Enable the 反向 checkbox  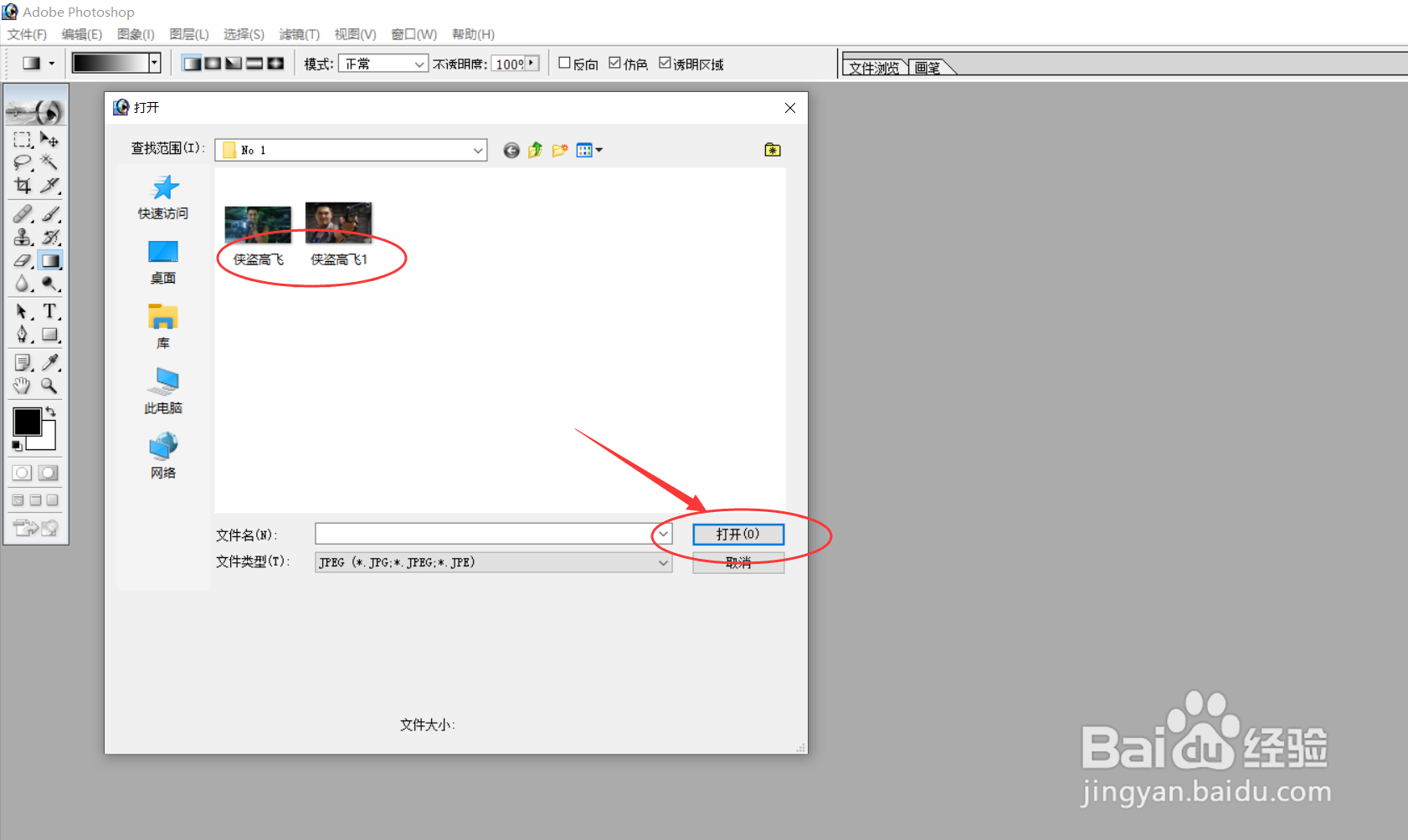click(x=564, y=63)
